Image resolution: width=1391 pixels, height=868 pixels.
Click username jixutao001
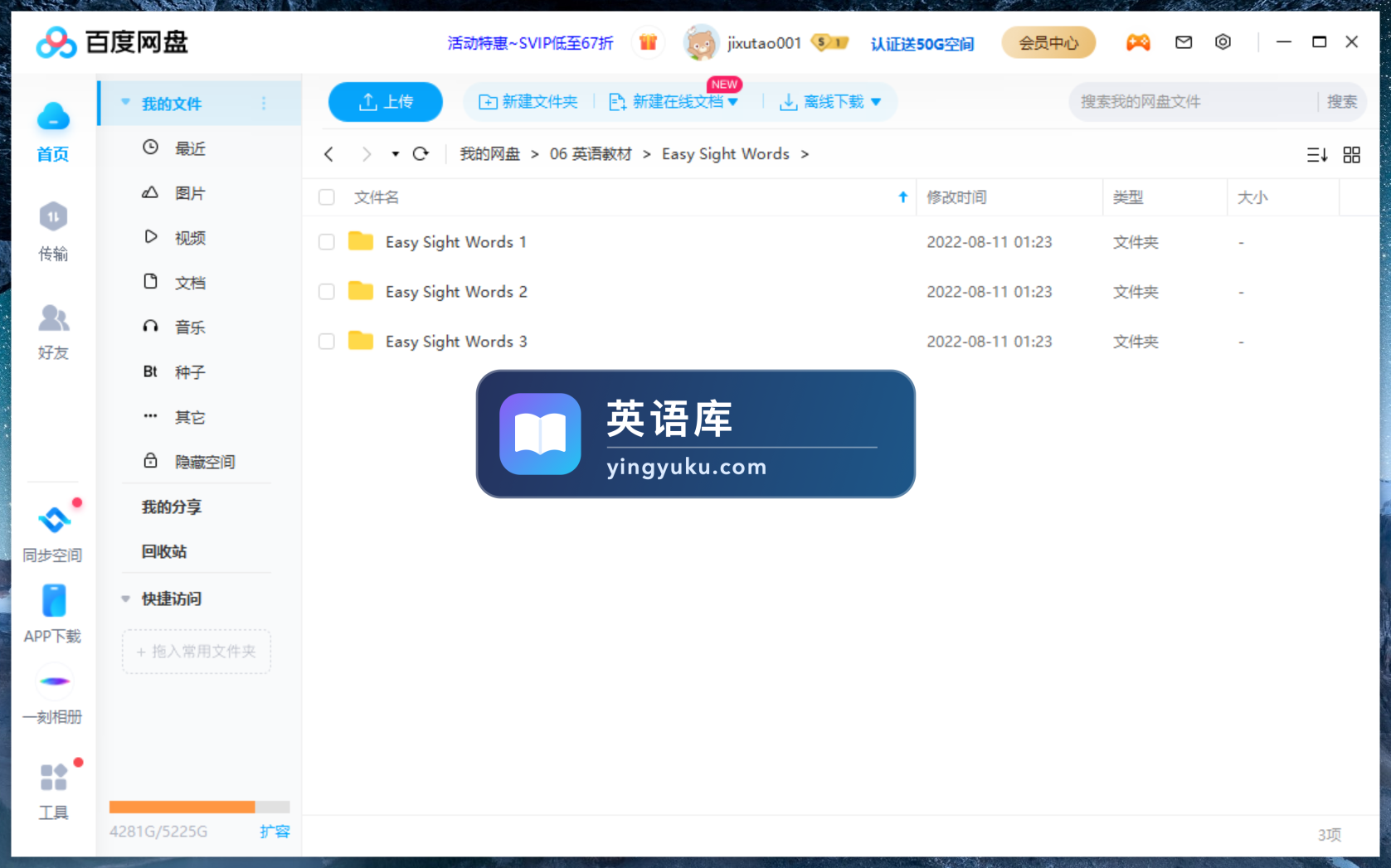coord(764,43)
